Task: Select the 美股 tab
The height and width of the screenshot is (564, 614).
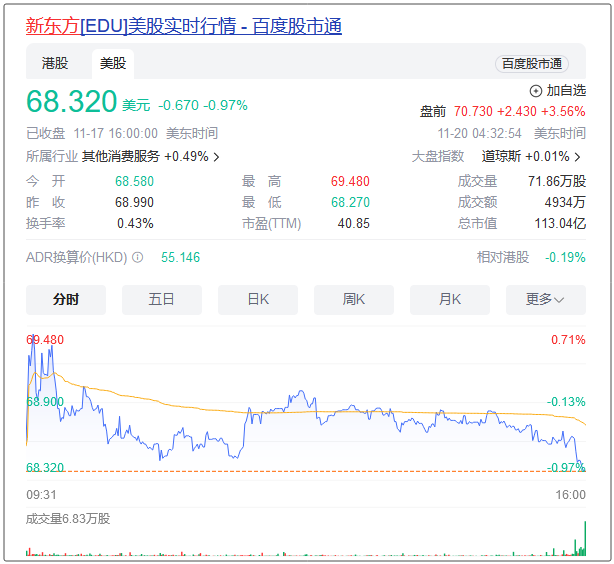Action: 113,63
